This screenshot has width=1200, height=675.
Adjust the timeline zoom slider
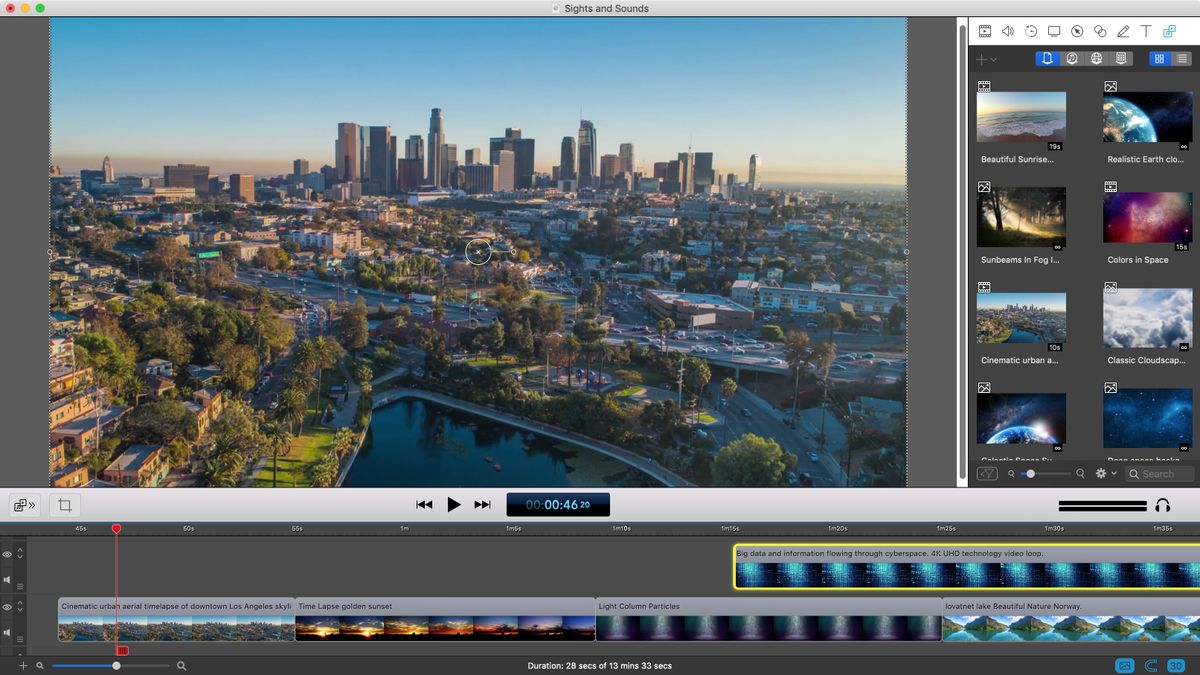[x=117, y=665]
